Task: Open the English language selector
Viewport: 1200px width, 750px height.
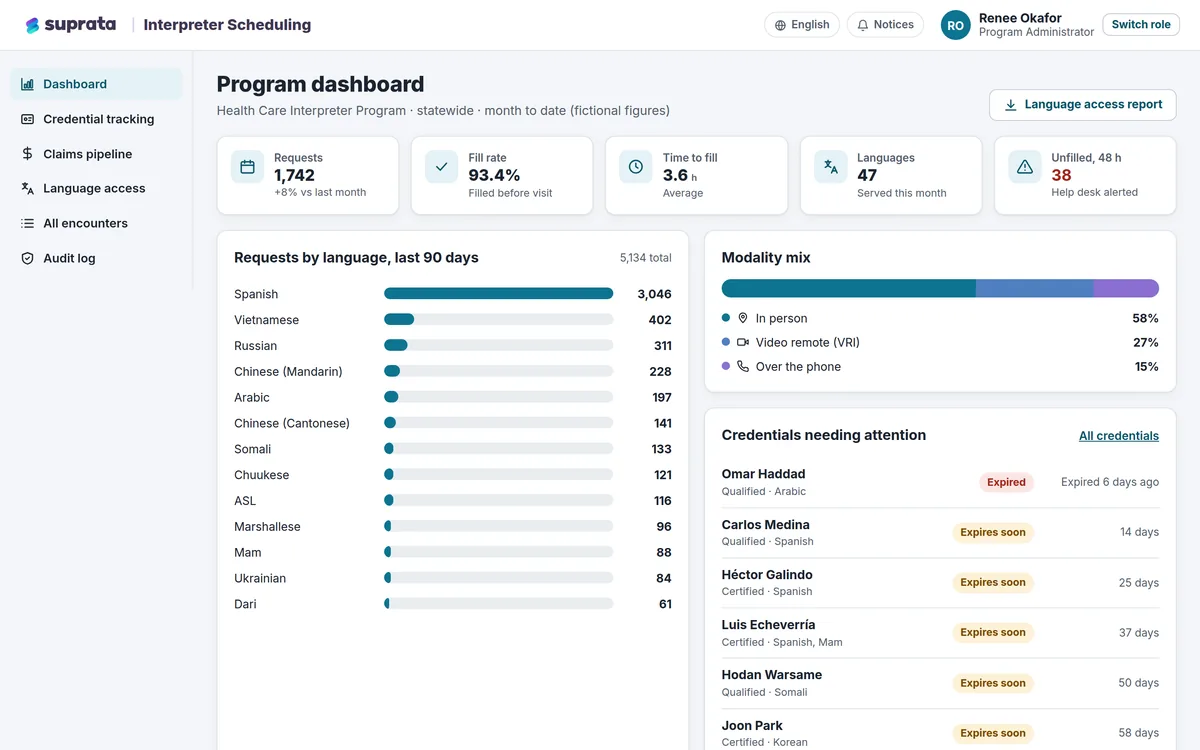Action: (x=802, y=25)
